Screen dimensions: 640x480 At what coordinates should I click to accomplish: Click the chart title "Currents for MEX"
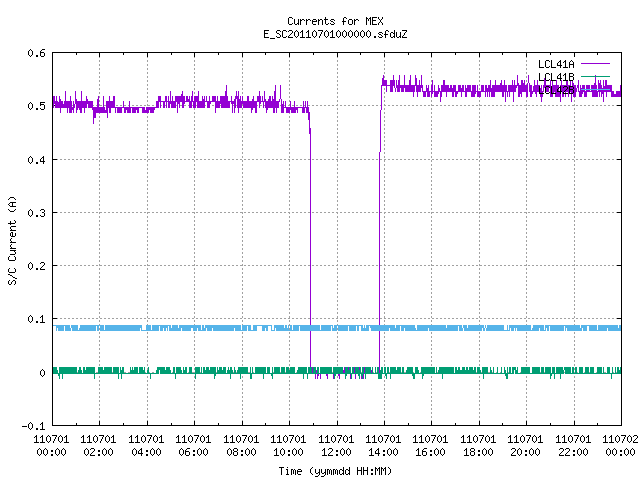point(335,21)
